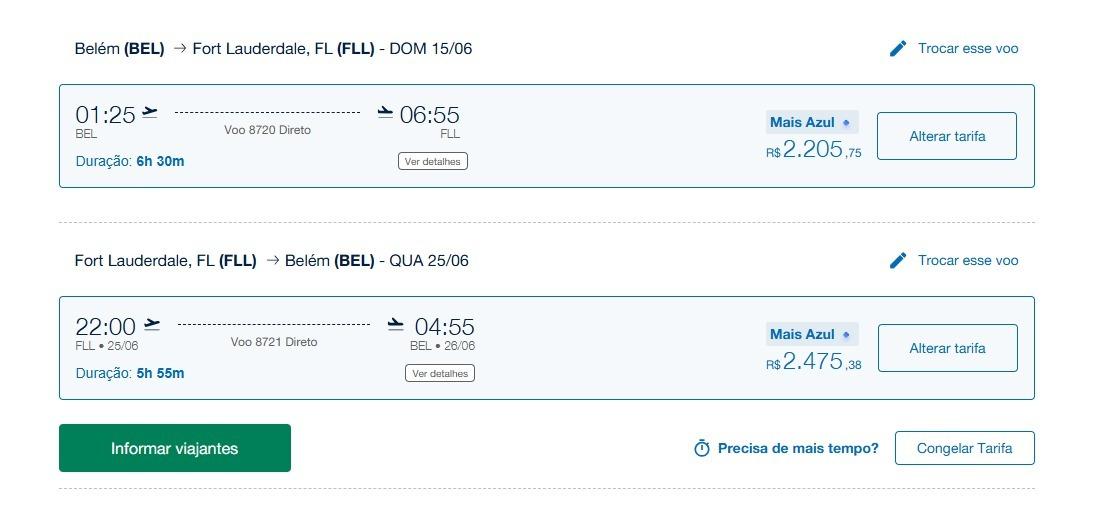The image size is (1103, 512).
Task: Click the landing plane icon next to 04:55
Action: tap(395, 324)
